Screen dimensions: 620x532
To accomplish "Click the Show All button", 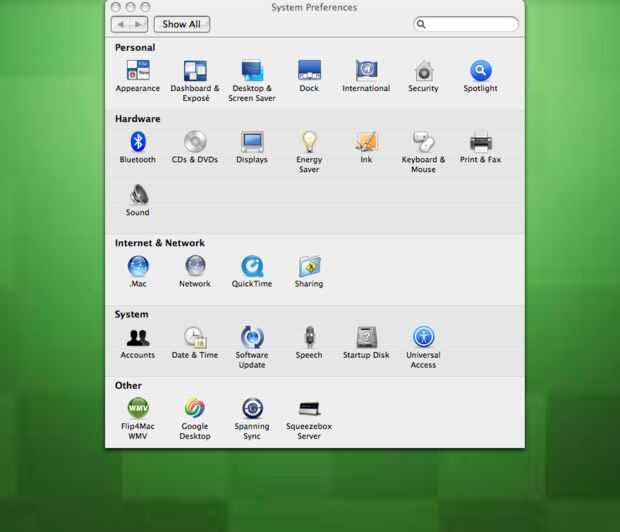I will coord(181,24).
